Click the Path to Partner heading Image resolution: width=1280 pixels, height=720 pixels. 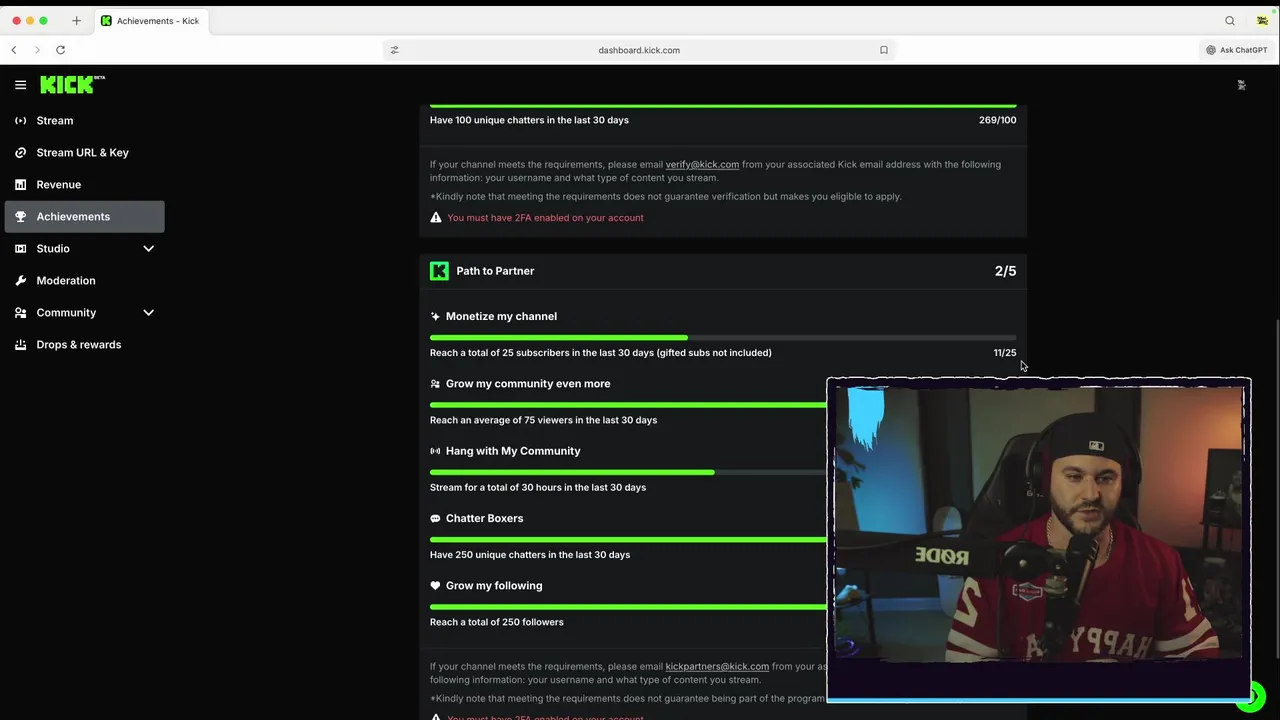pos(495,271)
